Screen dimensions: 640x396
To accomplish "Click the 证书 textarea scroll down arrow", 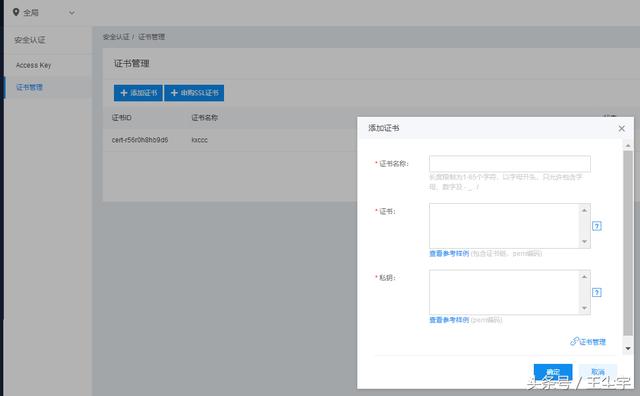I will pyautogui.click(x=584, y=242).
